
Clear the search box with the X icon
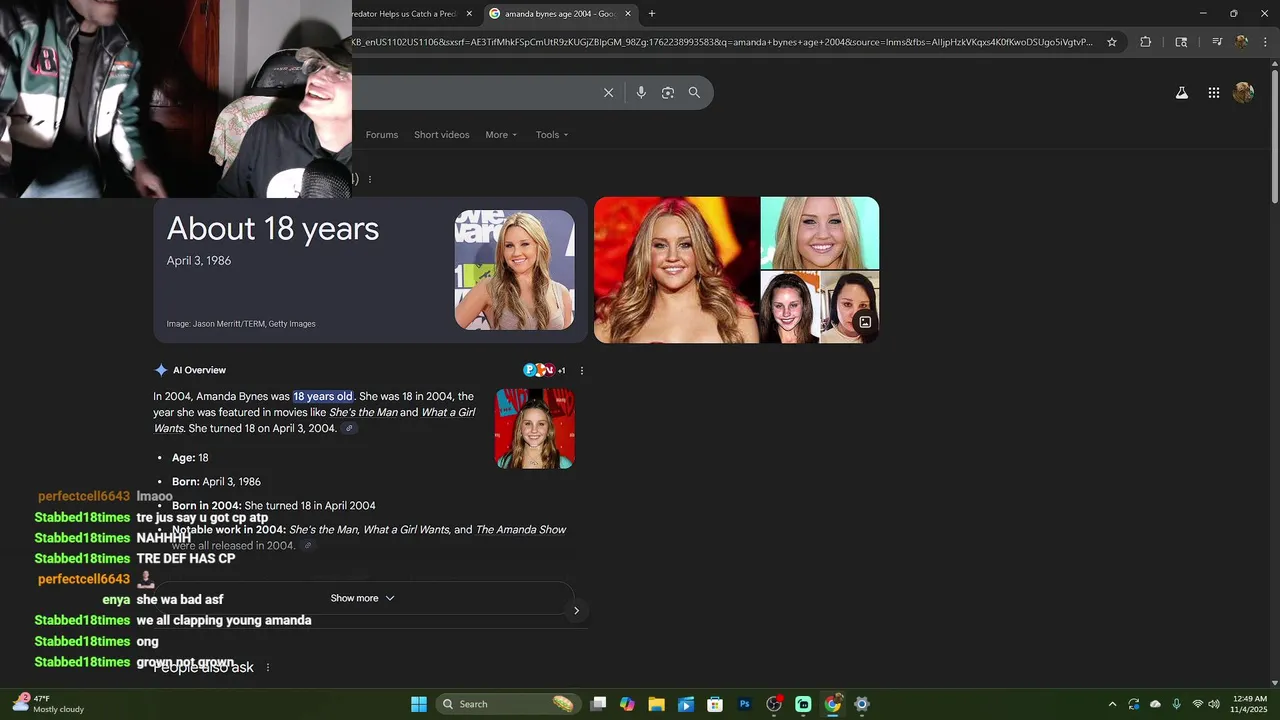608,93
